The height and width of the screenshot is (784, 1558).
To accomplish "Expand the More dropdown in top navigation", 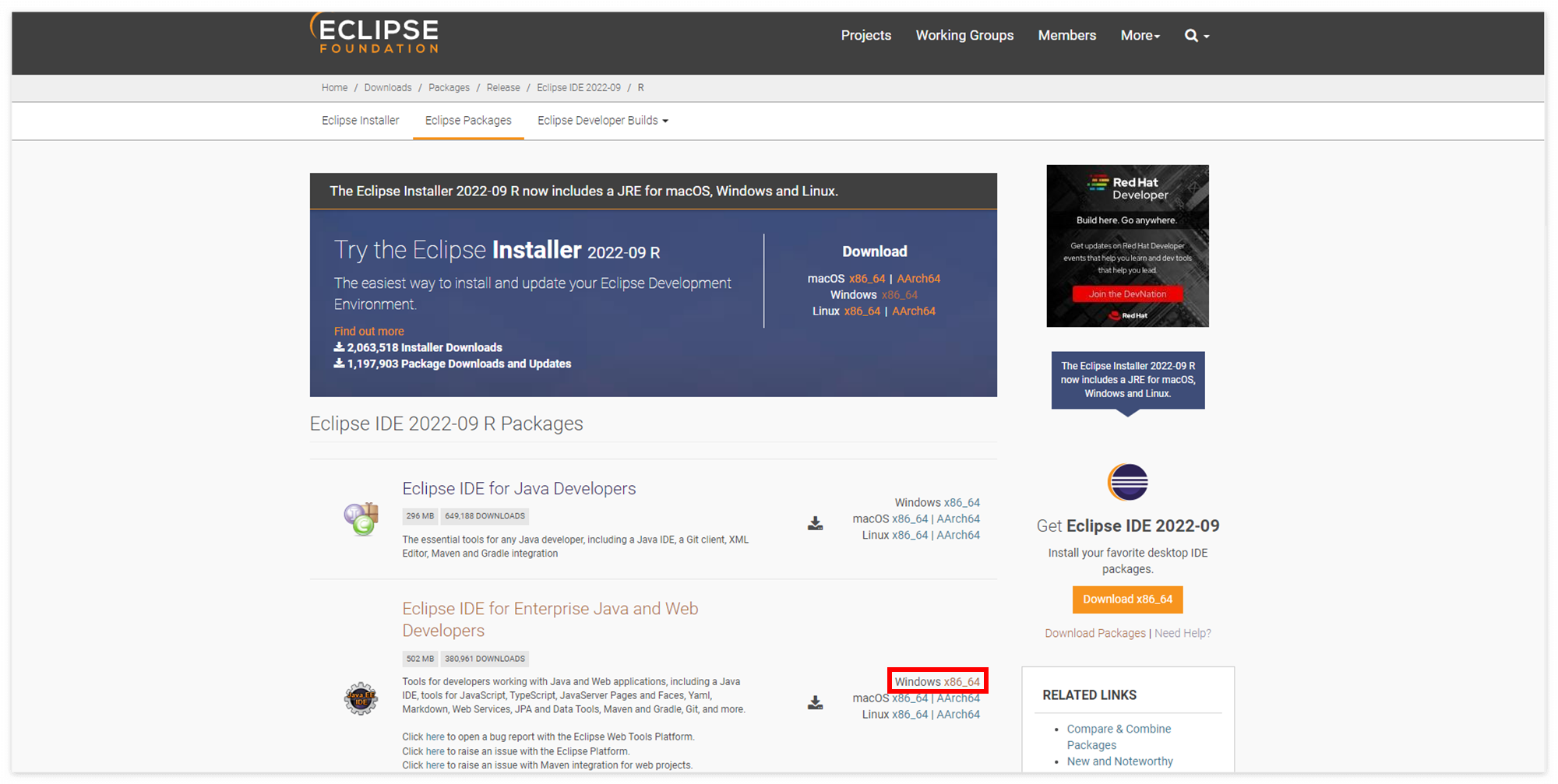I will [1140, 35].
